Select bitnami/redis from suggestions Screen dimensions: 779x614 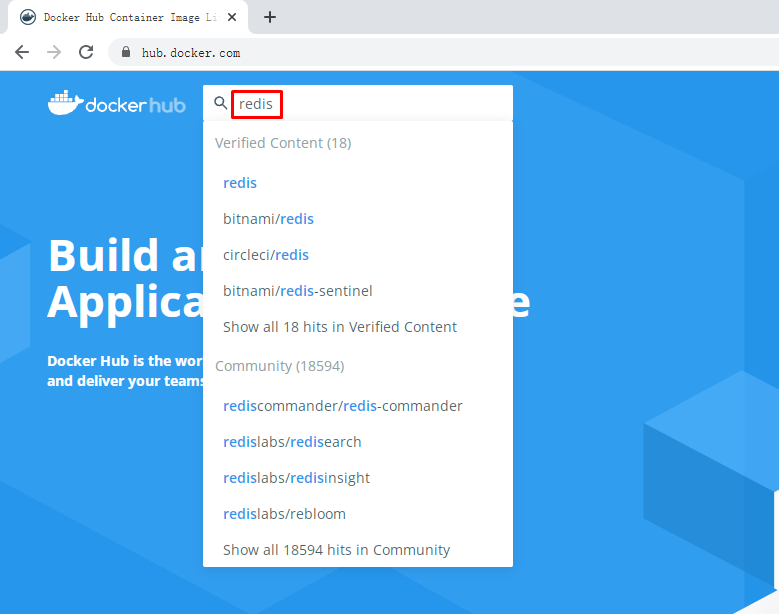[268, 219]
